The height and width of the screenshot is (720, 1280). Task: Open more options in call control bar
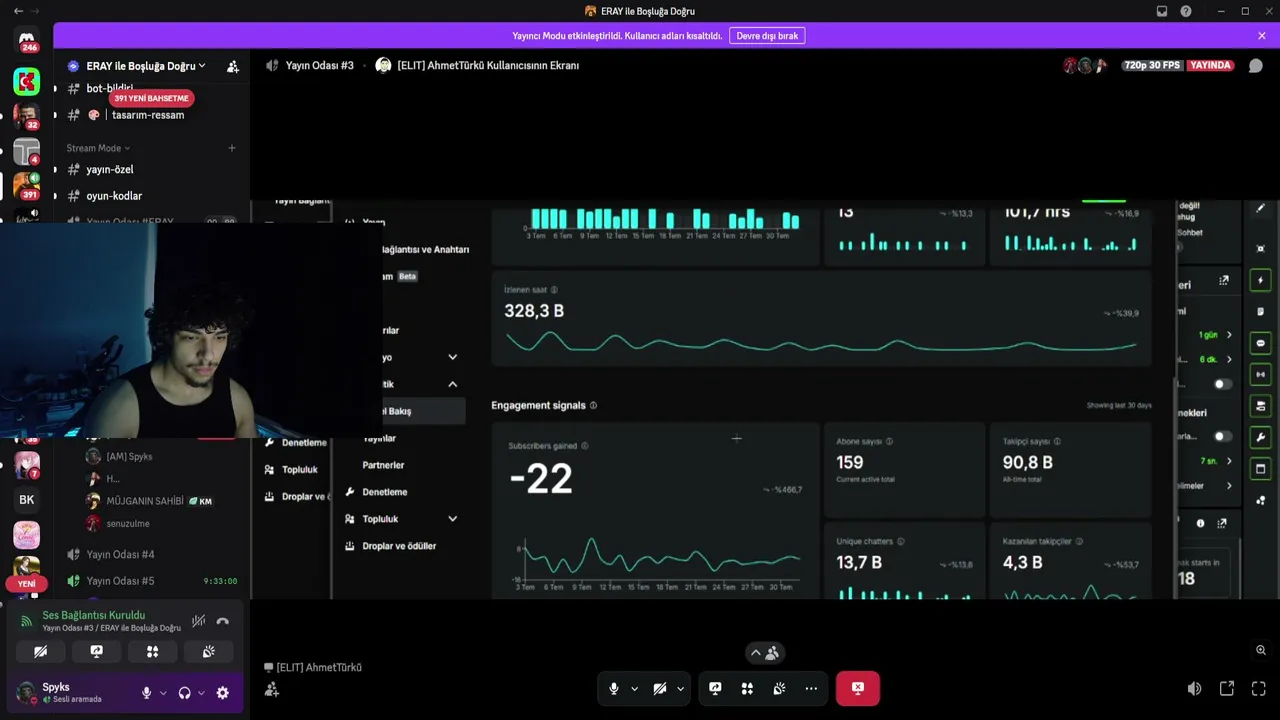tap(811, 688)
